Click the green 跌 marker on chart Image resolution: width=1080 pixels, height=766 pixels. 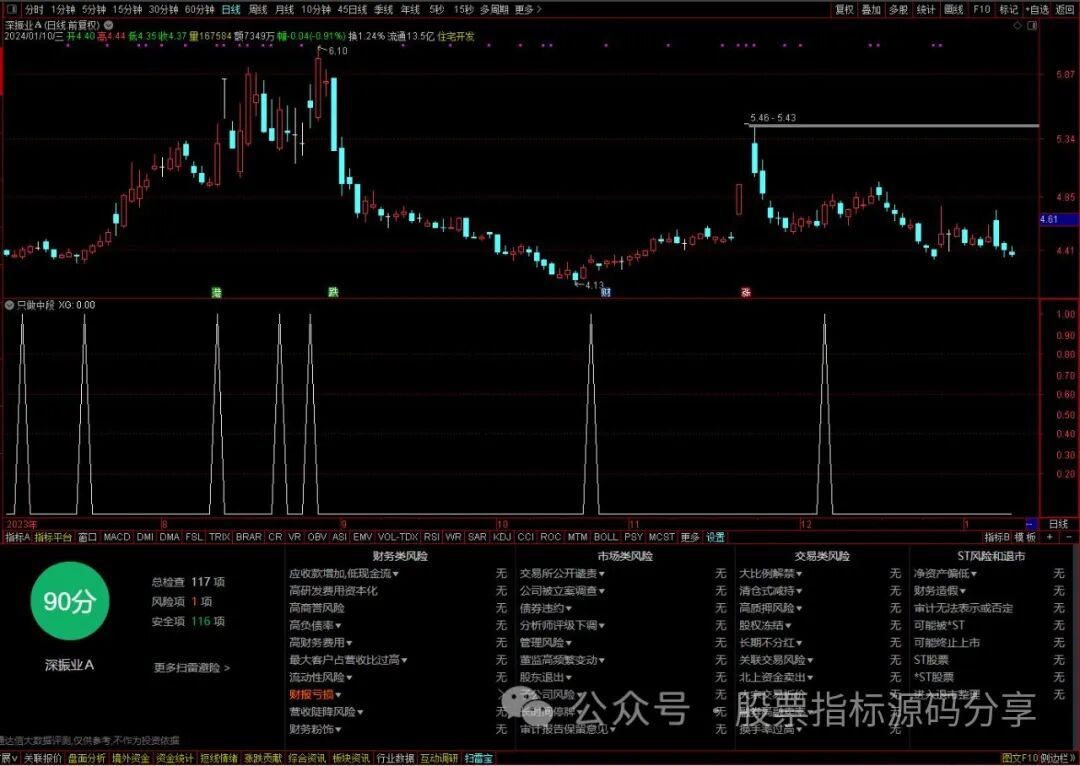[x=333, y=292]
